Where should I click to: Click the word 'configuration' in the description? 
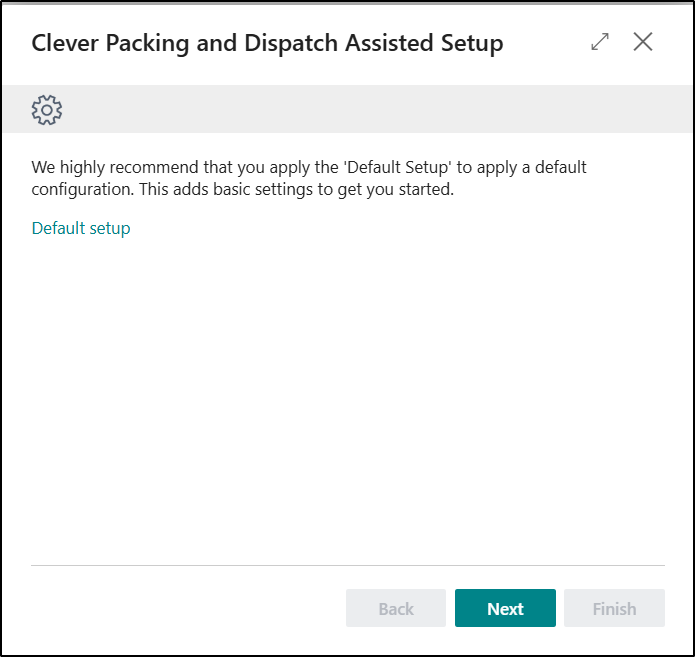pyautogui.click(x=82, y=189)
